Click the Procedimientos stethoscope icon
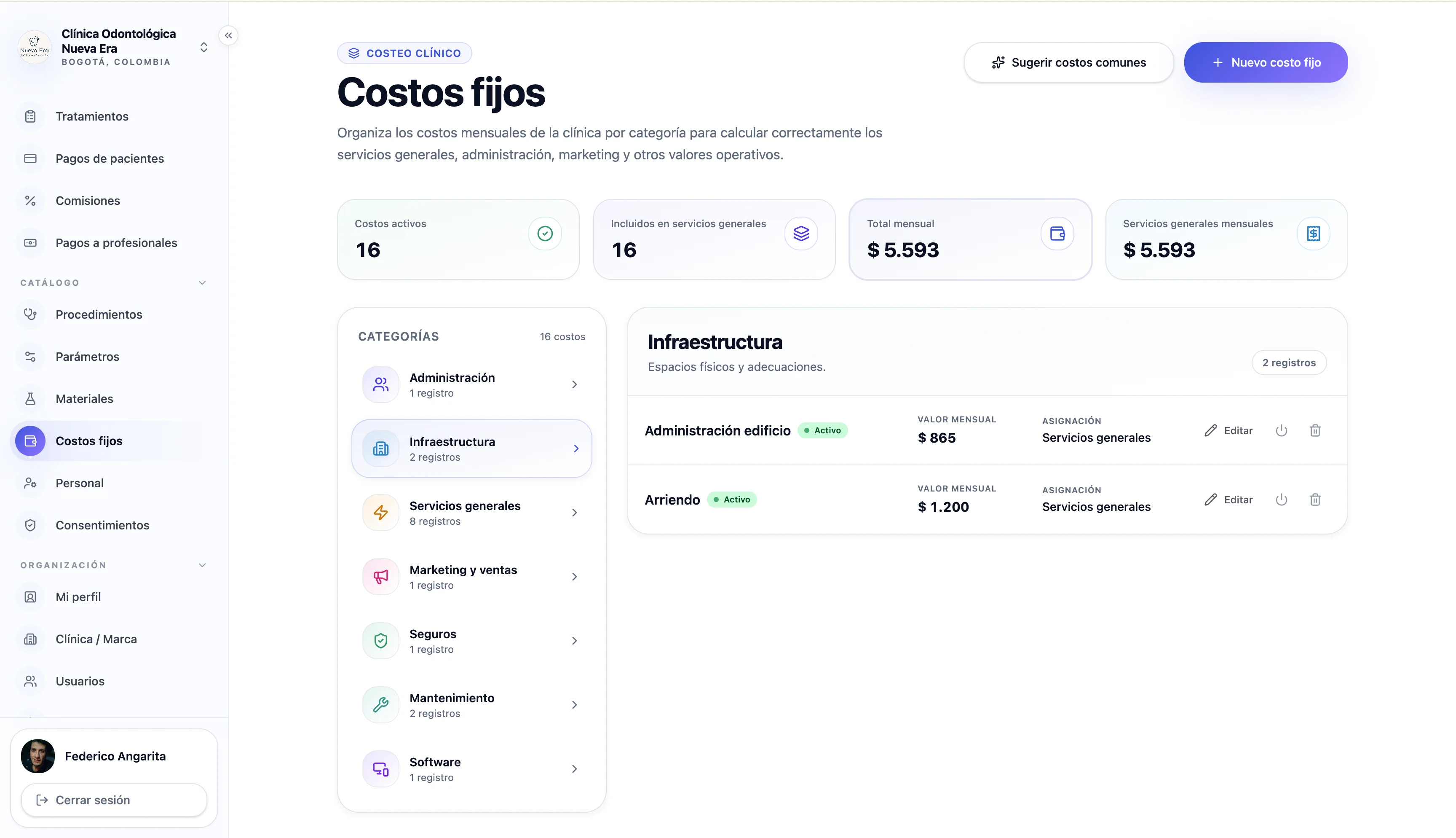Viewport: 1456px width, 838px height. pyautogui.click(x=30, y=314)
